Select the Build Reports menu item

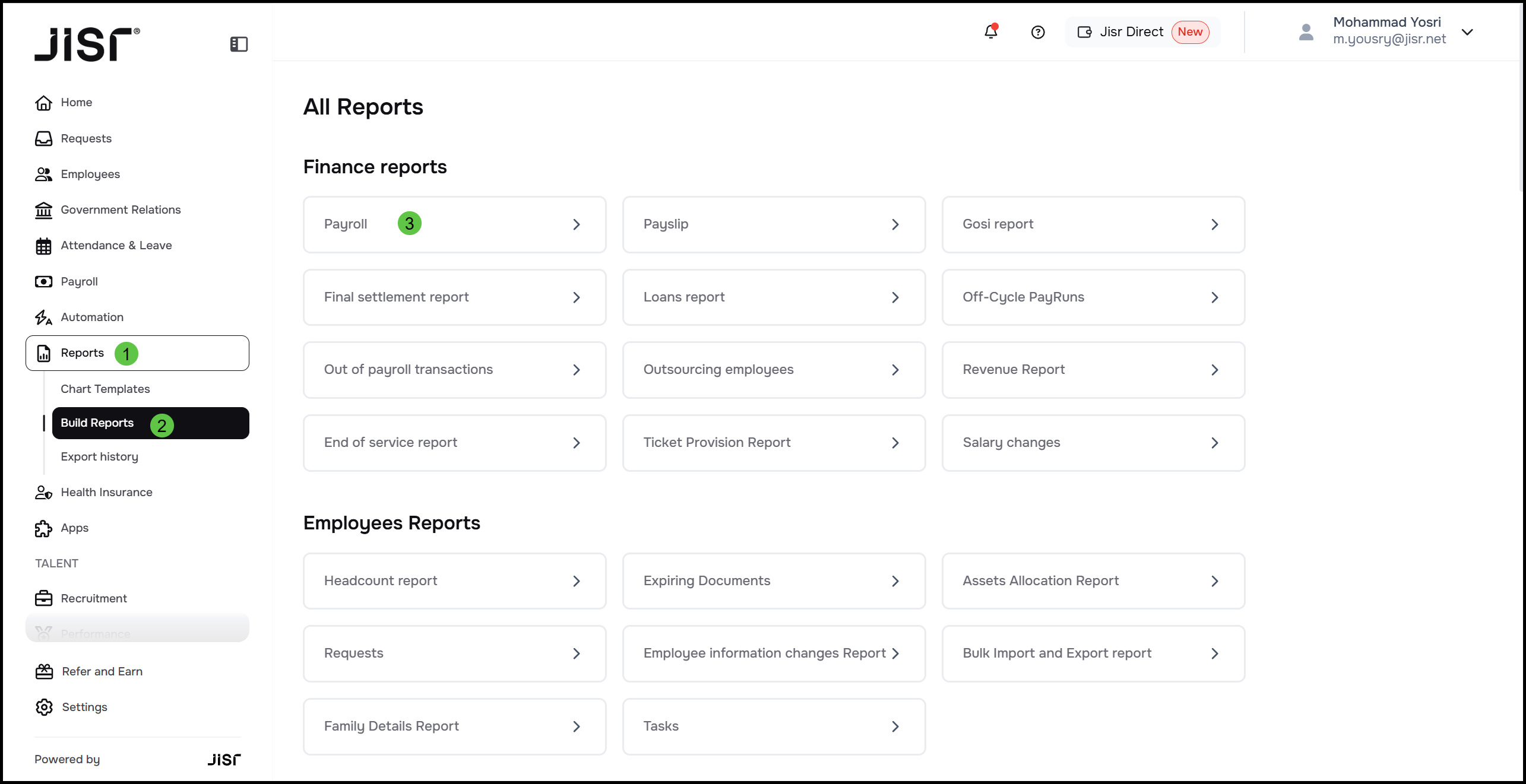[x=97, y=423]
